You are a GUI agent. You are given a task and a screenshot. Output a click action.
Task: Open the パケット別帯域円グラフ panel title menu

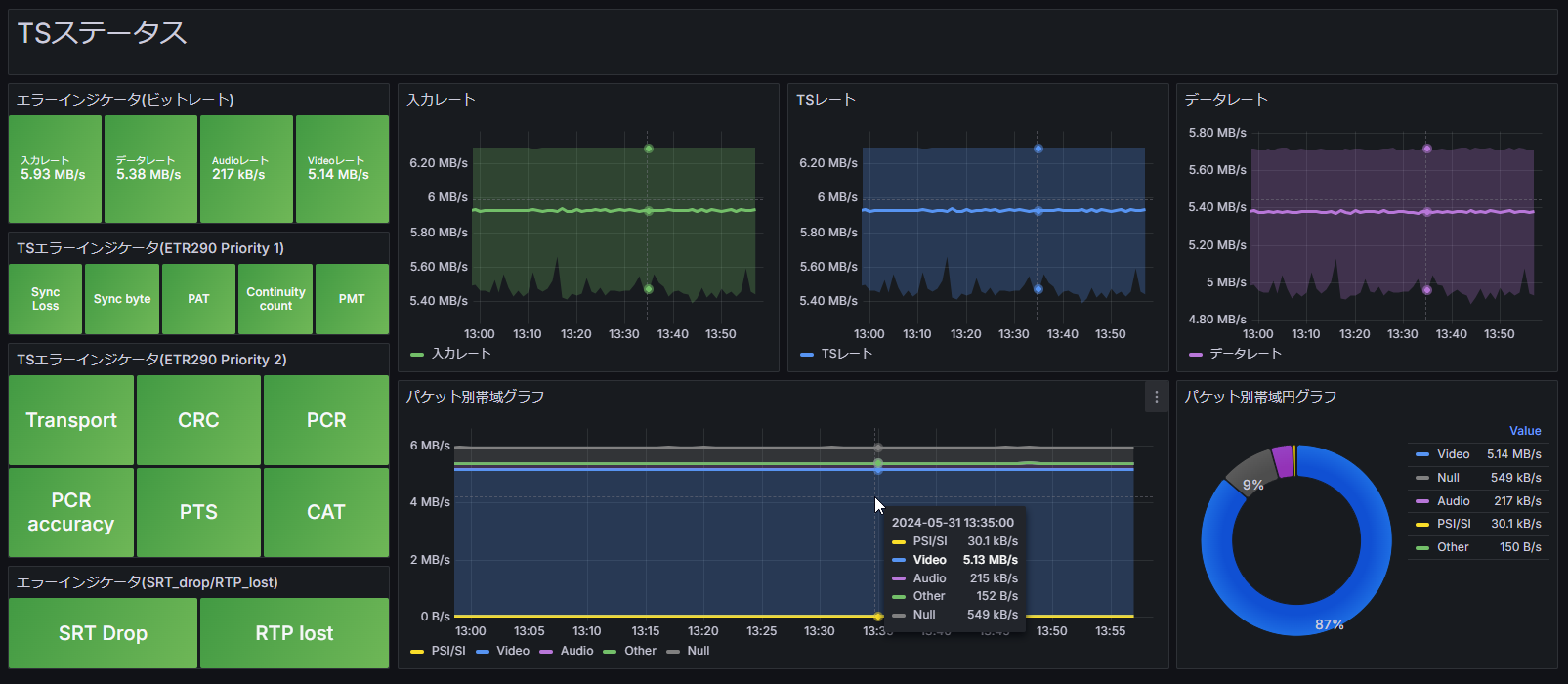1260,397
